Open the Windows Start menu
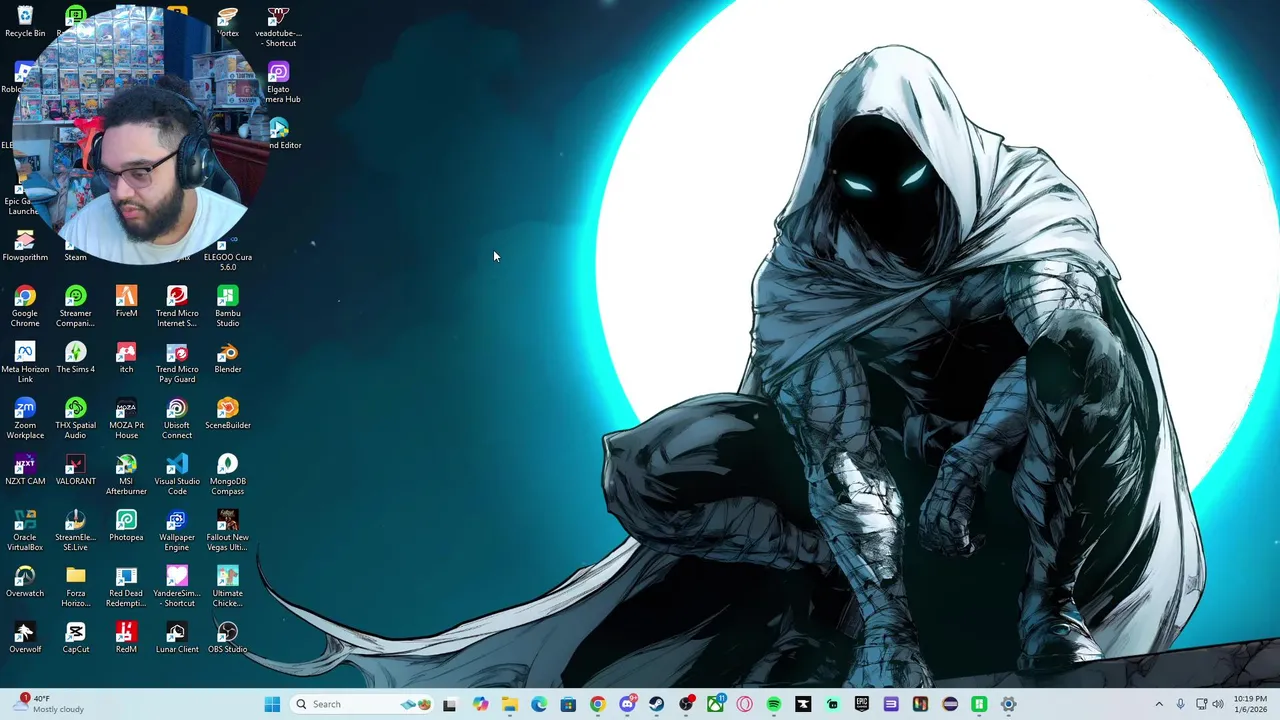The width and height of the screenshot is (1280, 720). pos(272,704)
